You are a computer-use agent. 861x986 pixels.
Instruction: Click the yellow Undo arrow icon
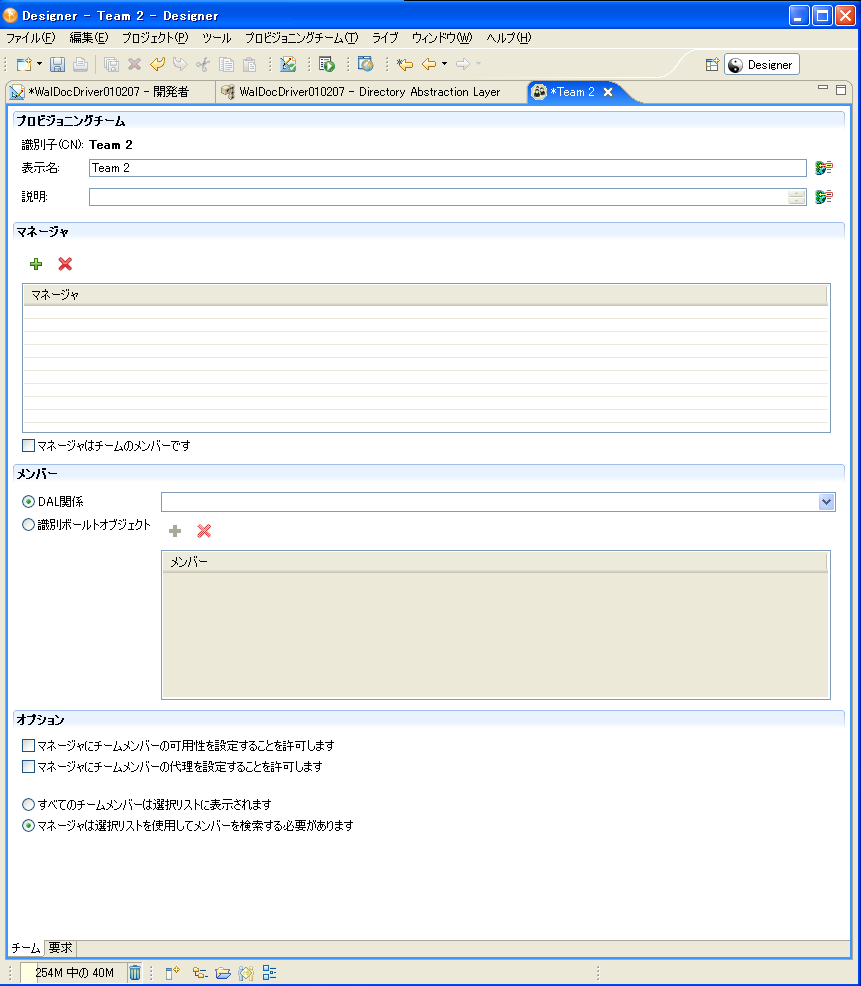[x=157, y=64]
